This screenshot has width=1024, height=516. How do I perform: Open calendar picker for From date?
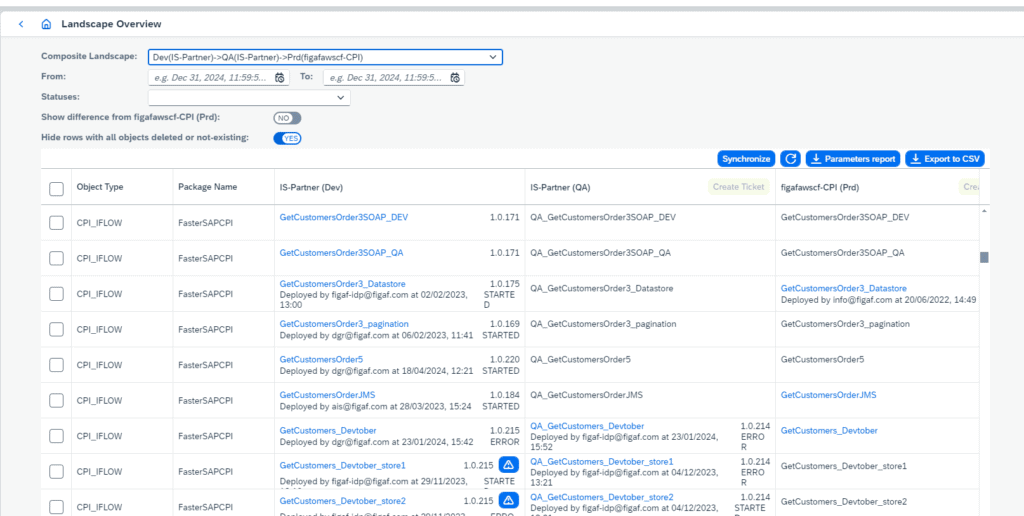click(280, 78)
